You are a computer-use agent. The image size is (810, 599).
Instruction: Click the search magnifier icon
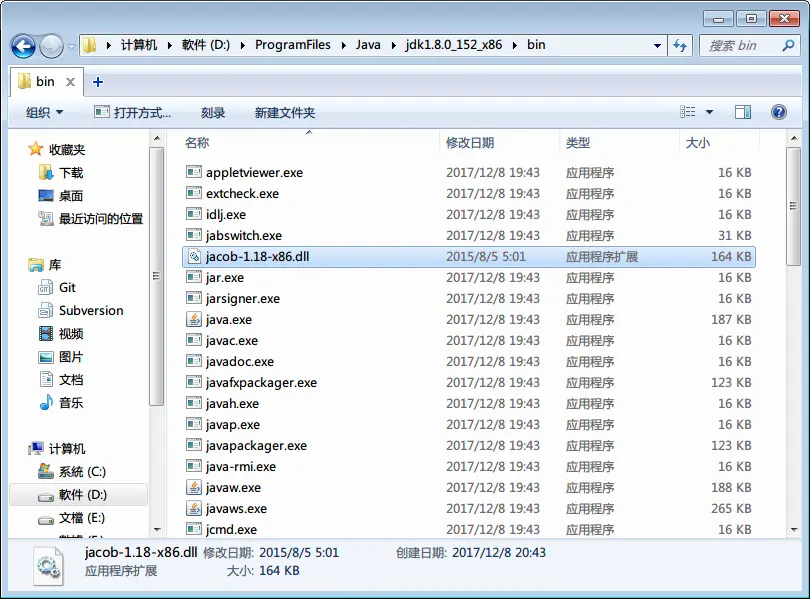point(788,45)
